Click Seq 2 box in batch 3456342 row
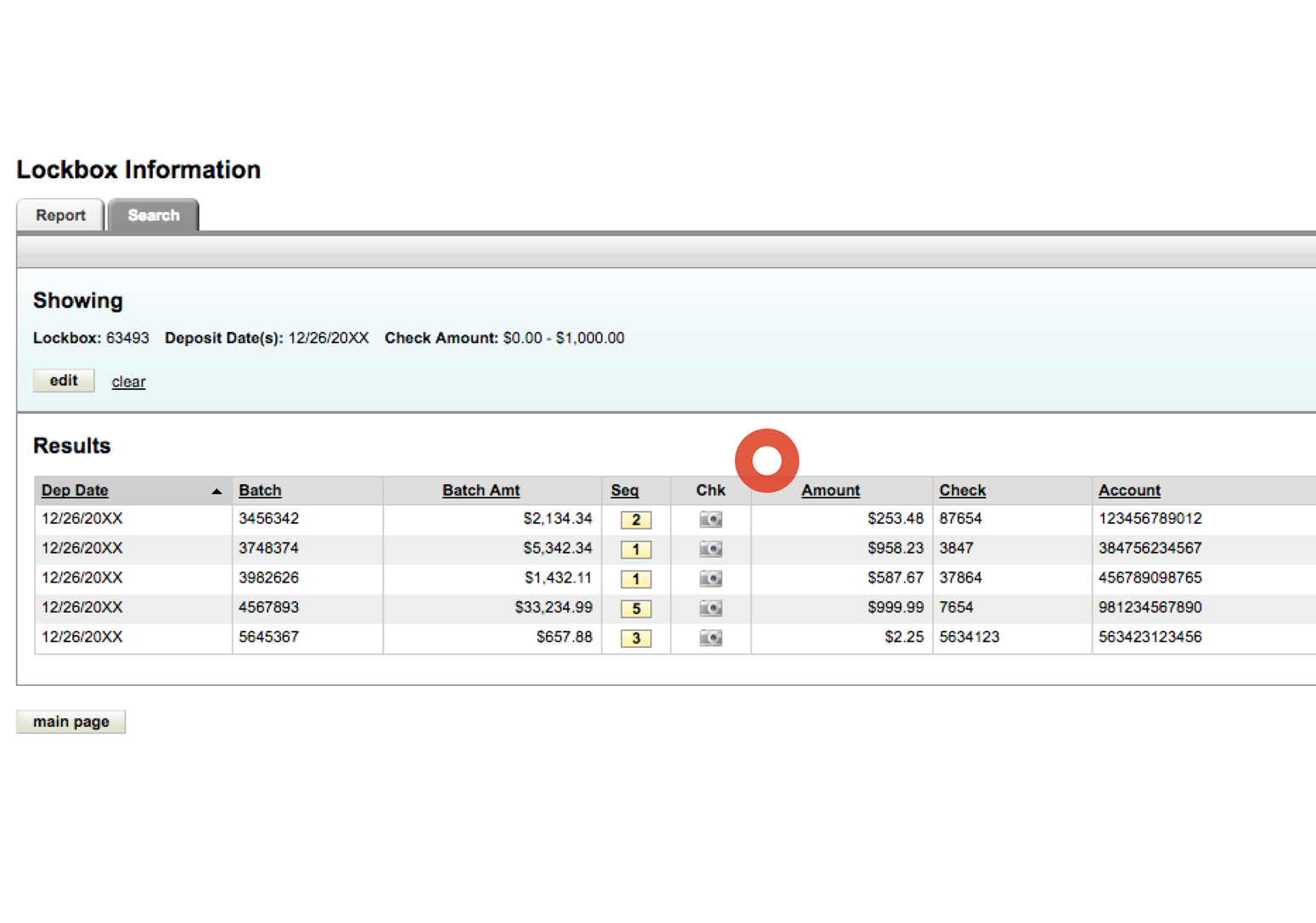 tap(636, 520)
